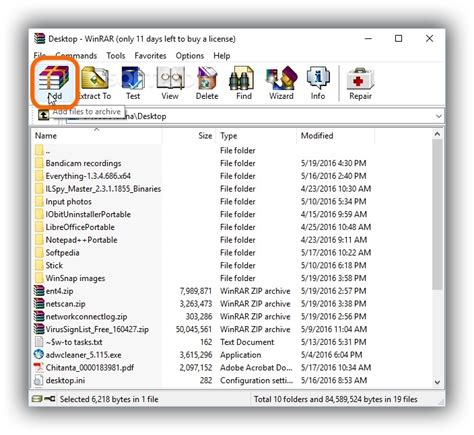Click the Delete toolbar icon

[x=207, y=78]
